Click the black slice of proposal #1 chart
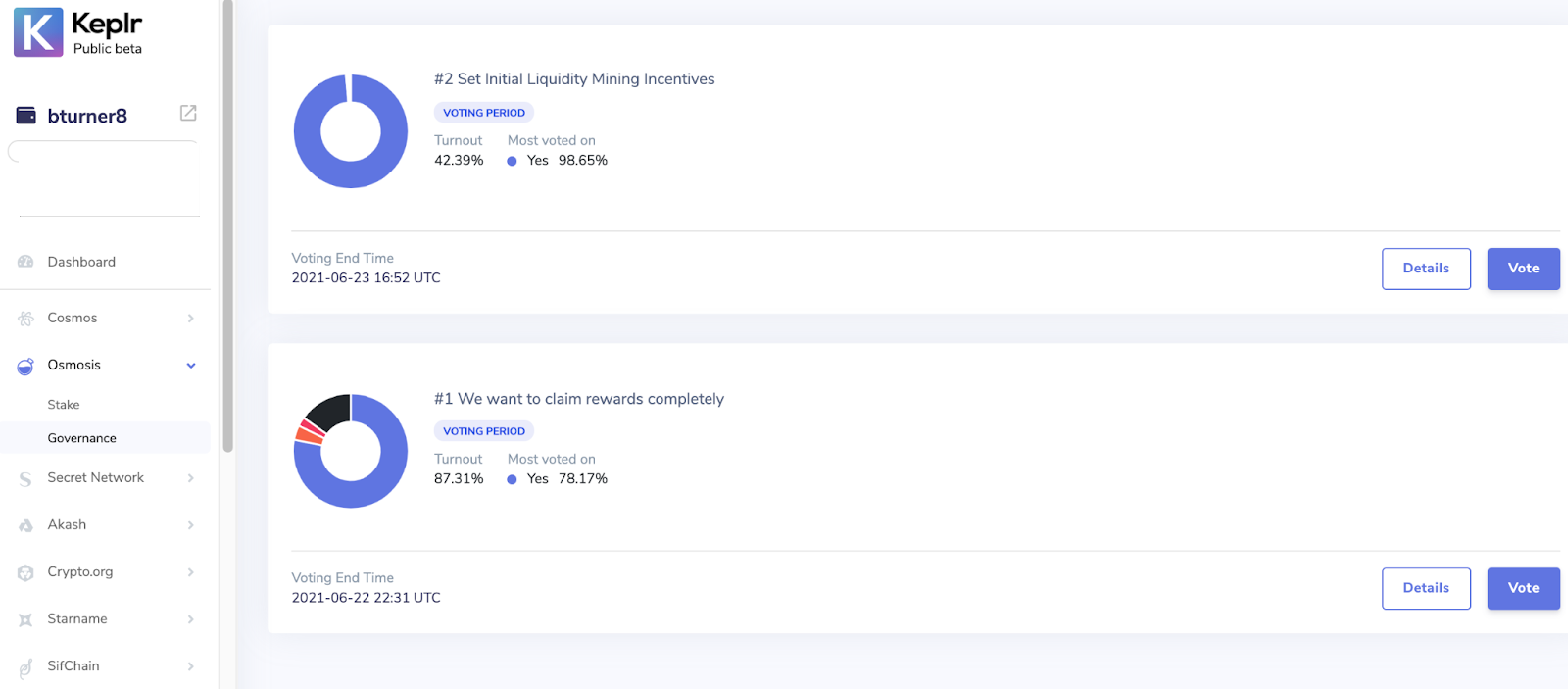 (x=331, y=412)
